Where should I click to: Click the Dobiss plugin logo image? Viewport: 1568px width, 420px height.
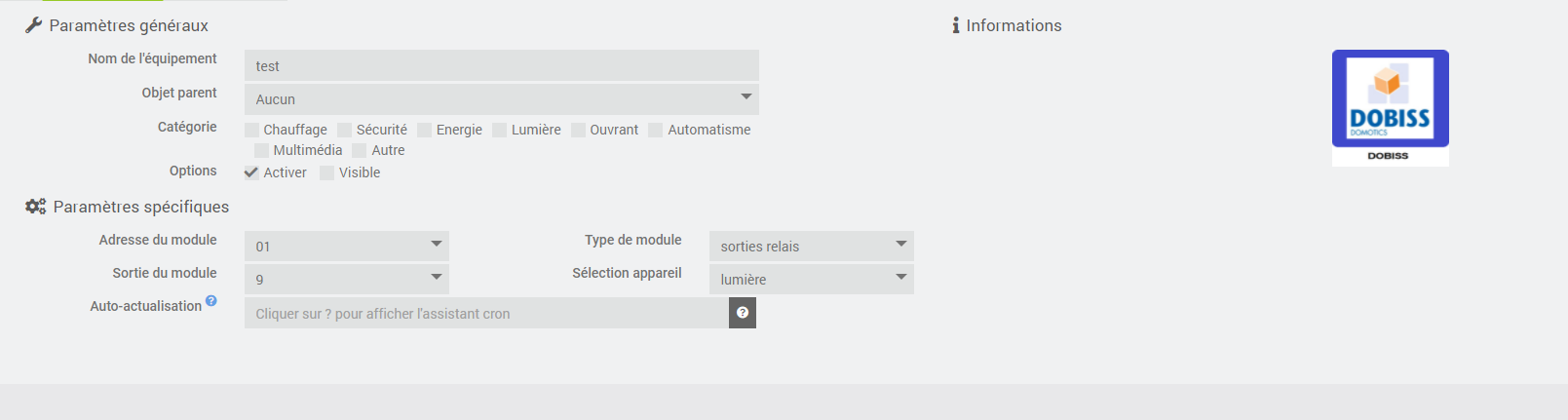1390,107
